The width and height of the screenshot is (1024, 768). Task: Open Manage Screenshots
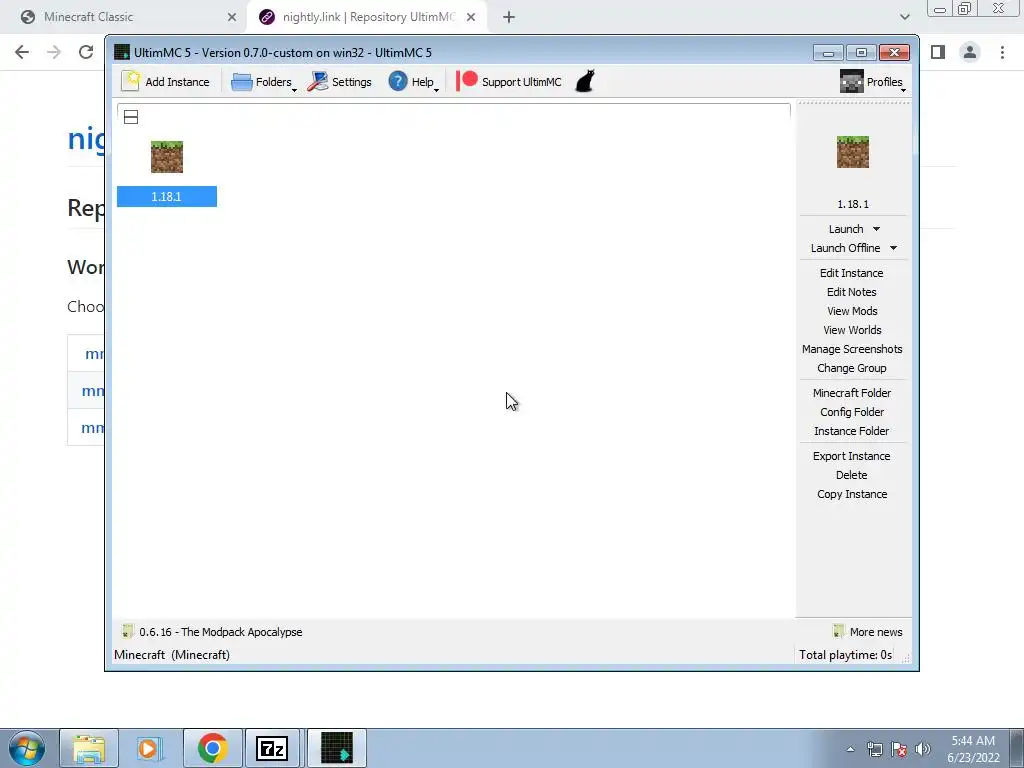[x=852, y=349]
